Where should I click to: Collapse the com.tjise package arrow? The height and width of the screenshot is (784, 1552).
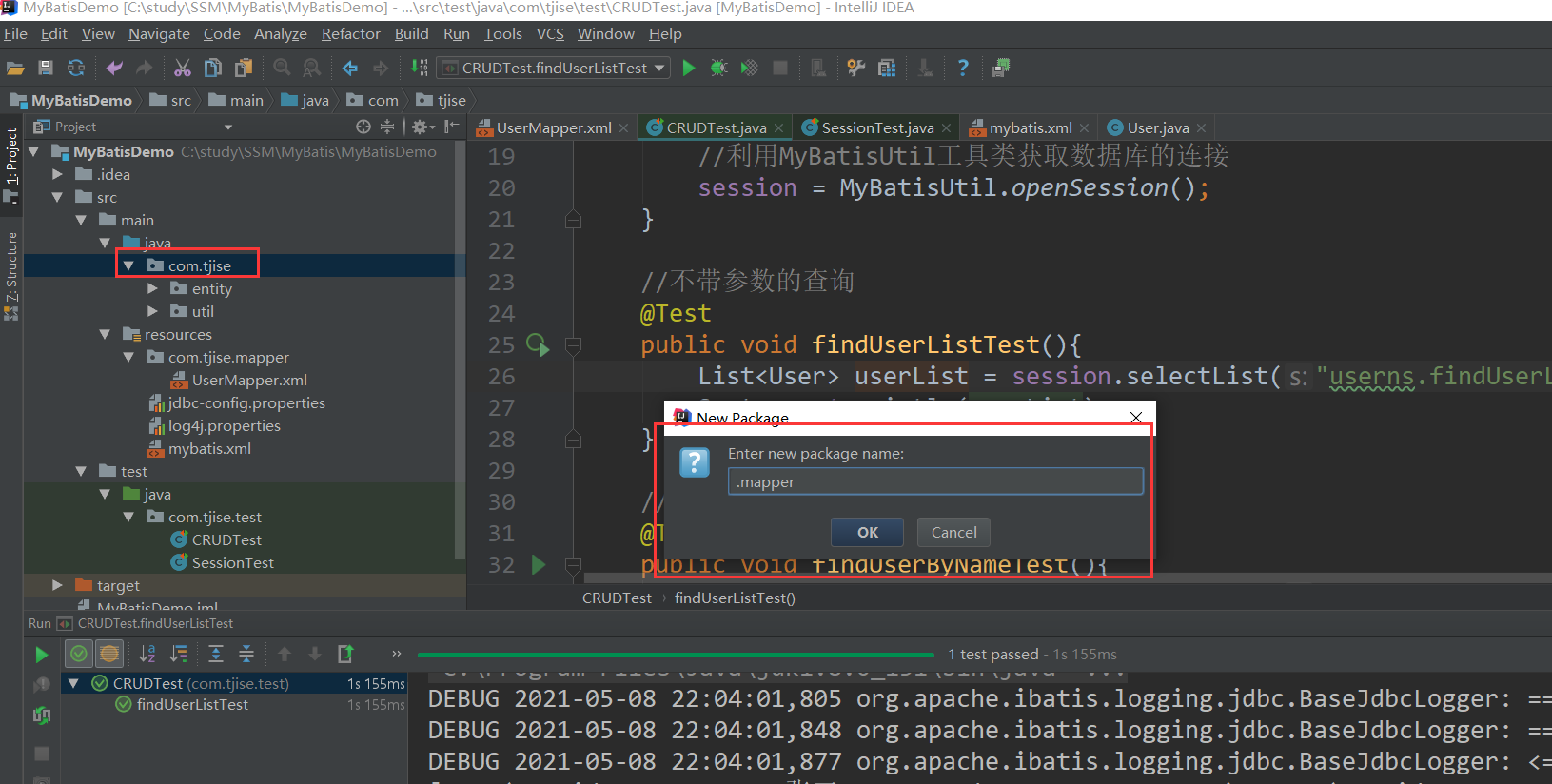point(128,265)
